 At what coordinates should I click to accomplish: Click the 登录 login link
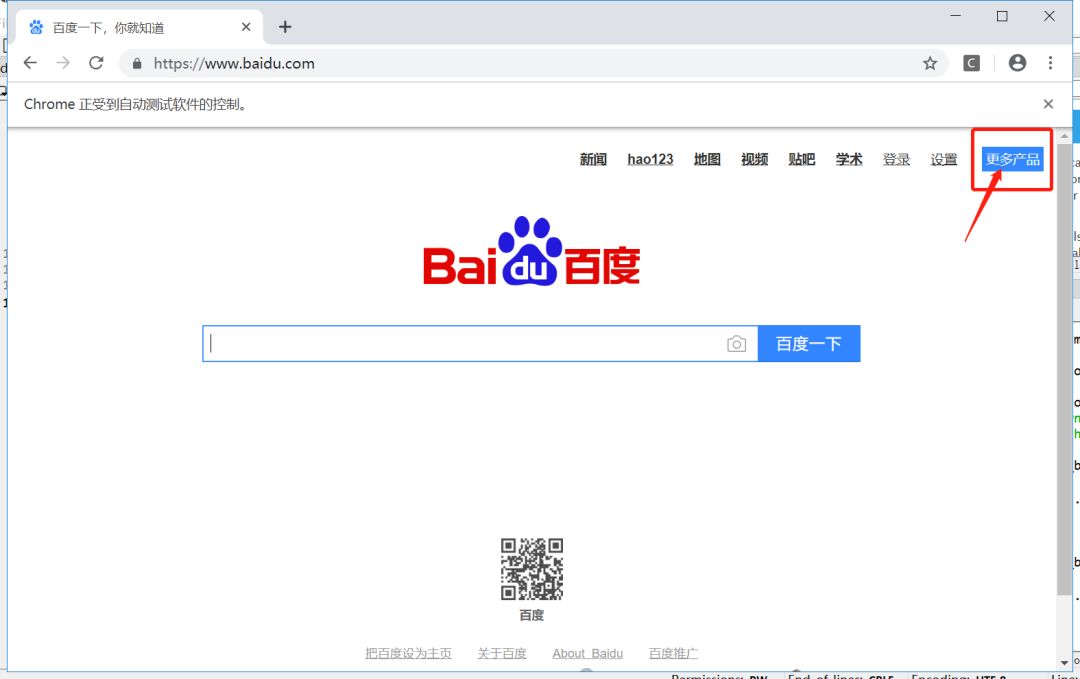click(x=896, y=160)
